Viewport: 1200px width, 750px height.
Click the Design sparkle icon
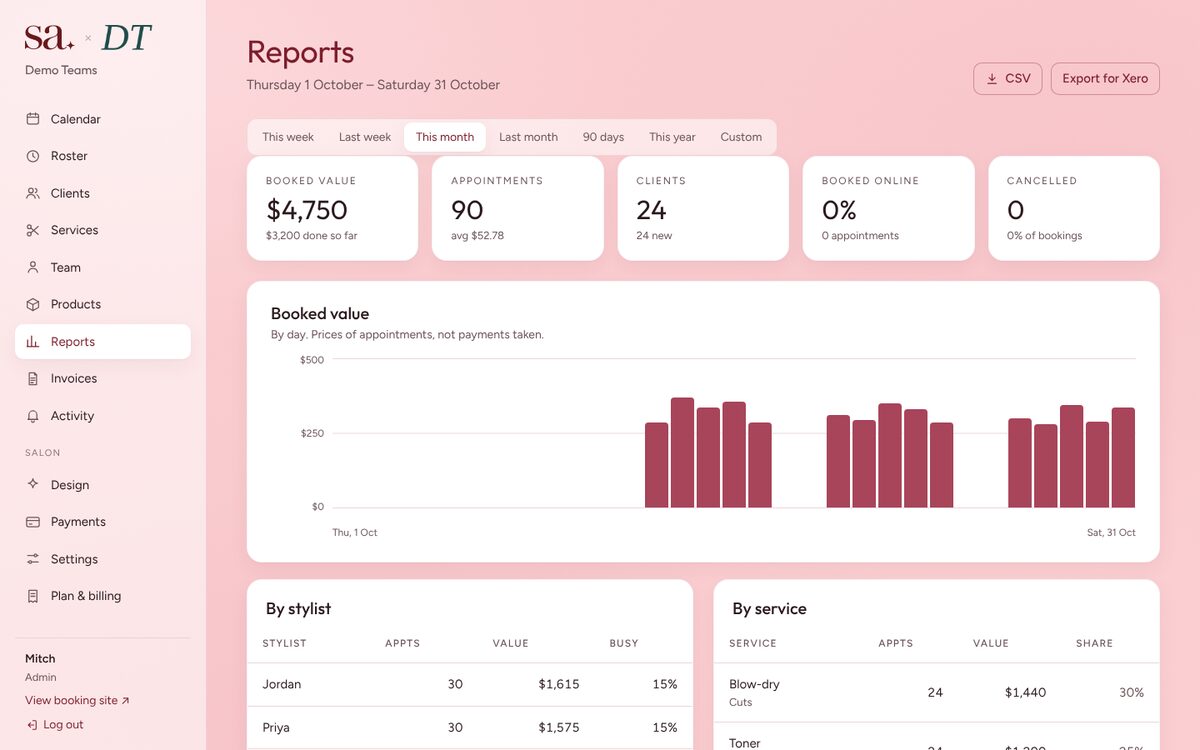point(33,485)
